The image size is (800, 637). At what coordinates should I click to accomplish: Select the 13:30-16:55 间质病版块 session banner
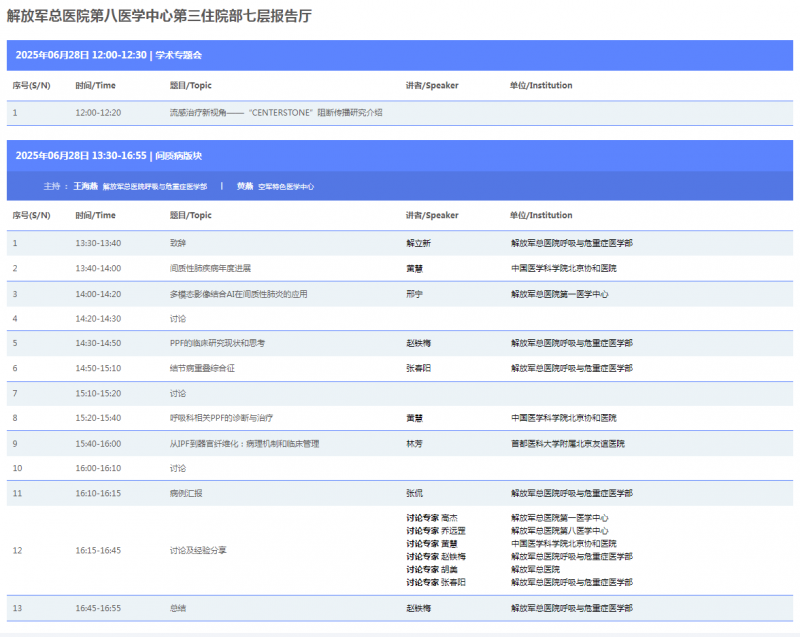(399, 156)
